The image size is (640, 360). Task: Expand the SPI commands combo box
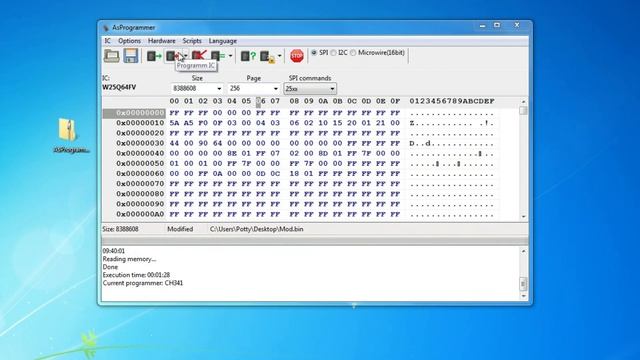[x=332, y=89]
